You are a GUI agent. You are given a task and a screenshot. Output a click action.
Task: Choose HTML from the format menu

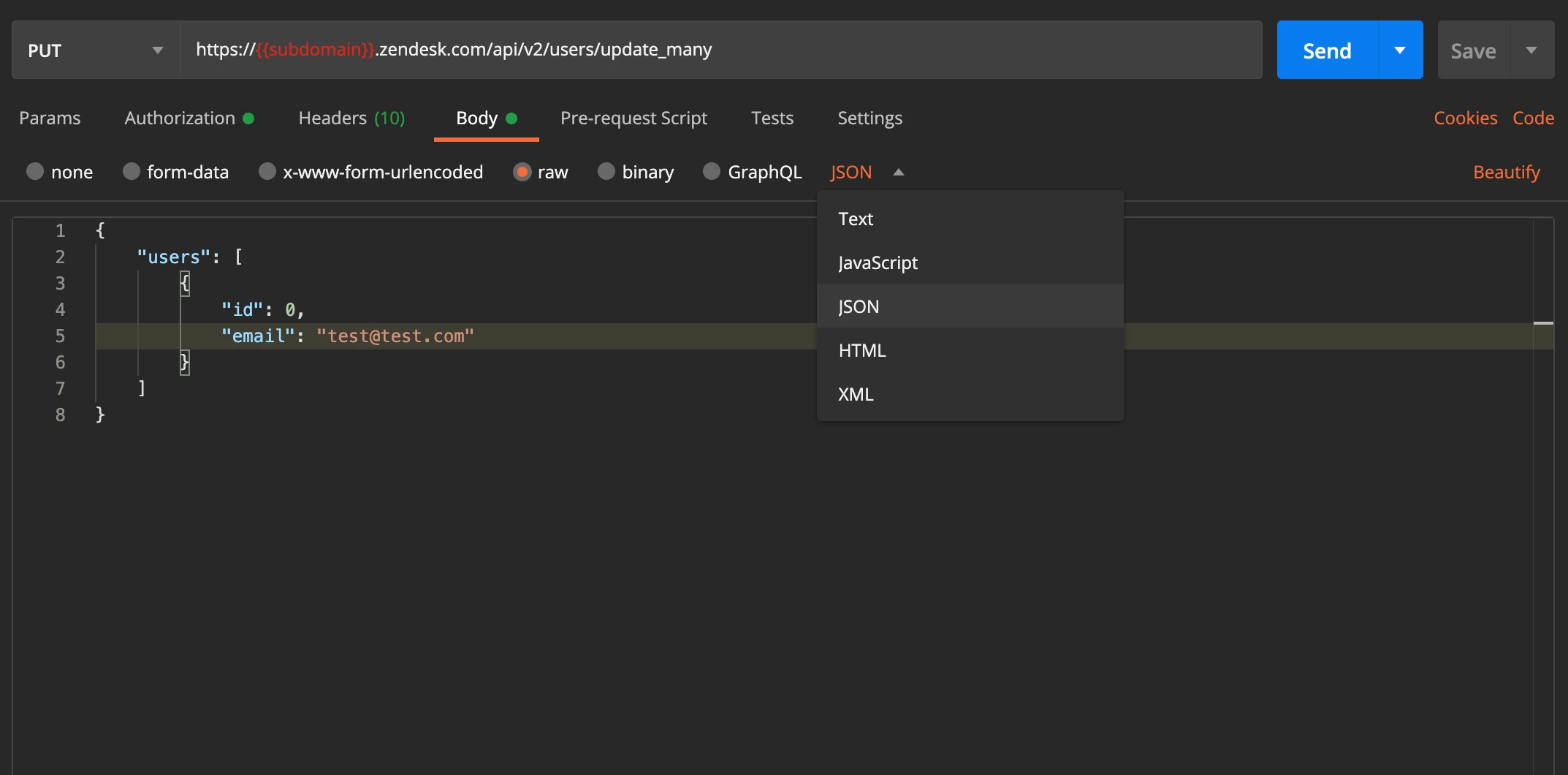(x=970, y=350)
